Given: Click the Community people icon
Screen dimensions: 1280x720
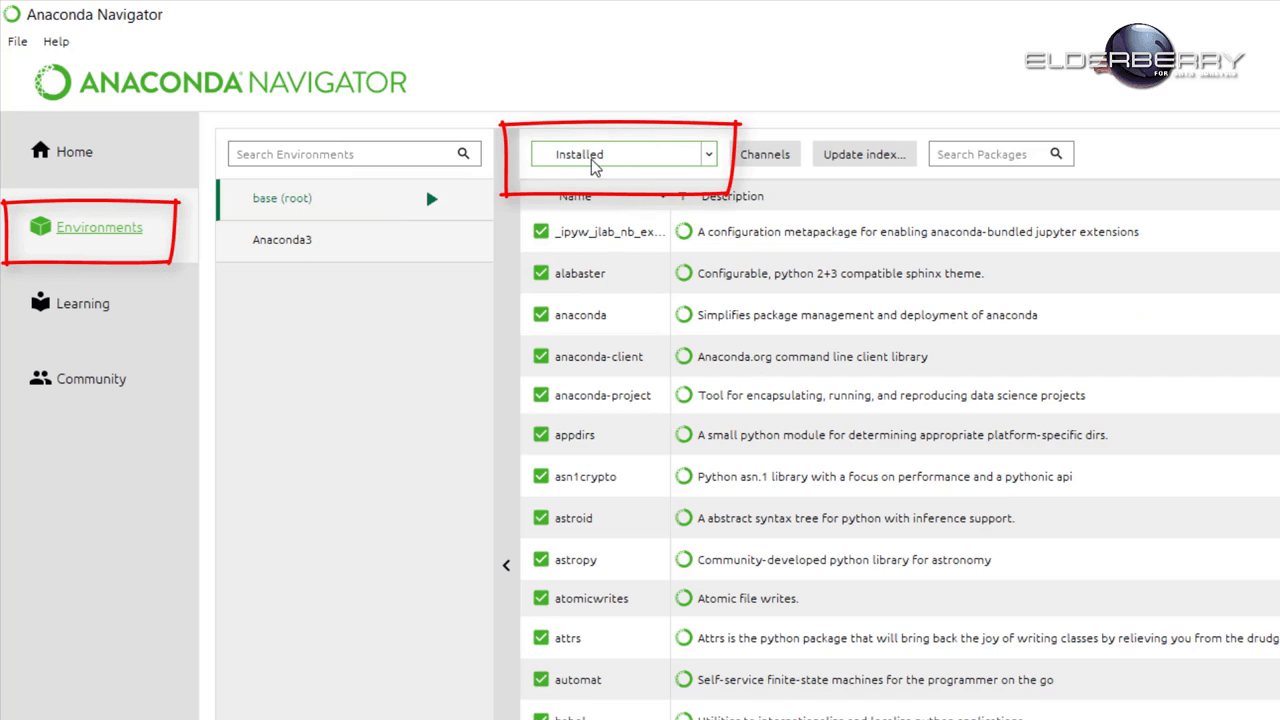Looking at the screenshot, I should pyautogui.click(x=40, y=379).
